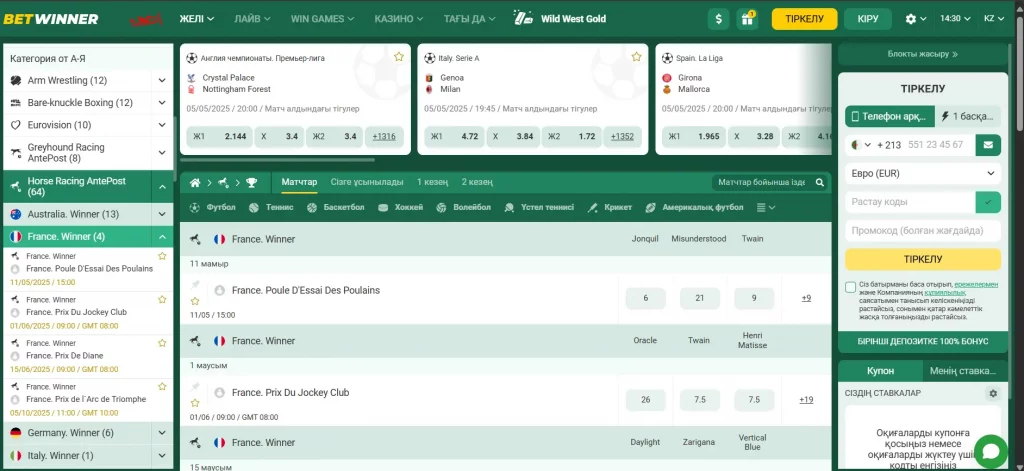The width and height of the screenshot is (1024, 471).
Task: Click the match search input field
Action: tap(762, 183)
